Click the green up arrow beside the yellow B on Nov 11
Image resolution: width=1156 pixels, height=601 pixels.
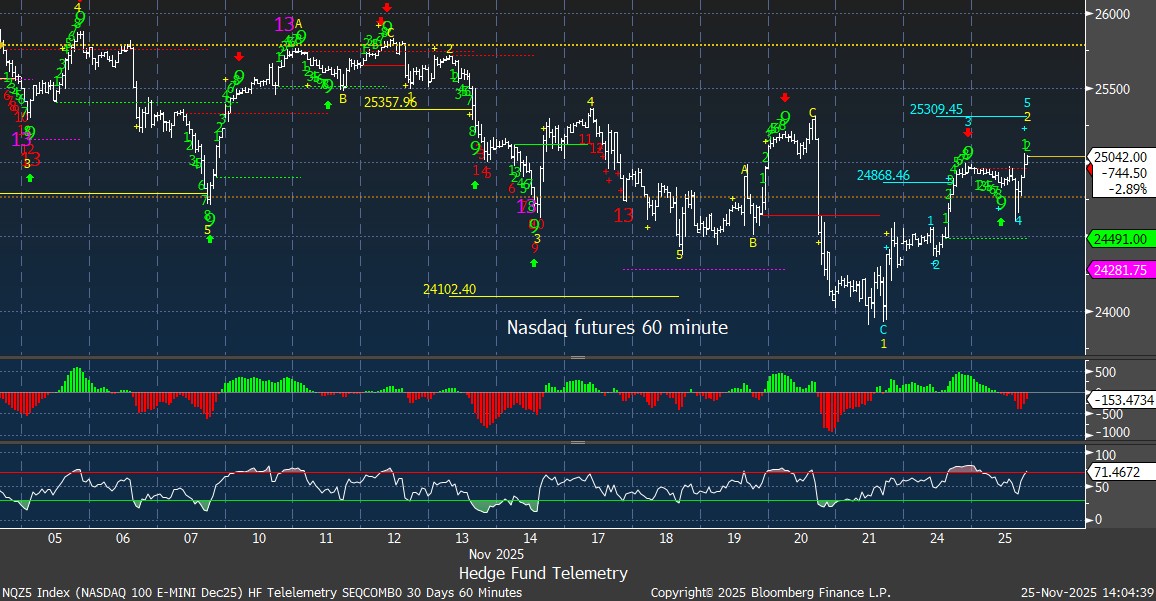tap(327, 103)
